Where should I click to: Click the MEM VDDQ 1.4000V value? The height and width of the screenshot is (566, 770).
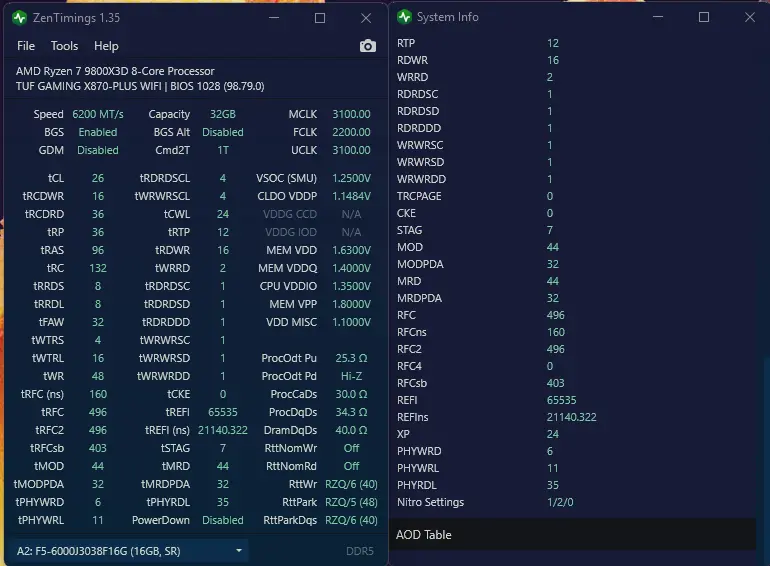click(x=351, y=268)
